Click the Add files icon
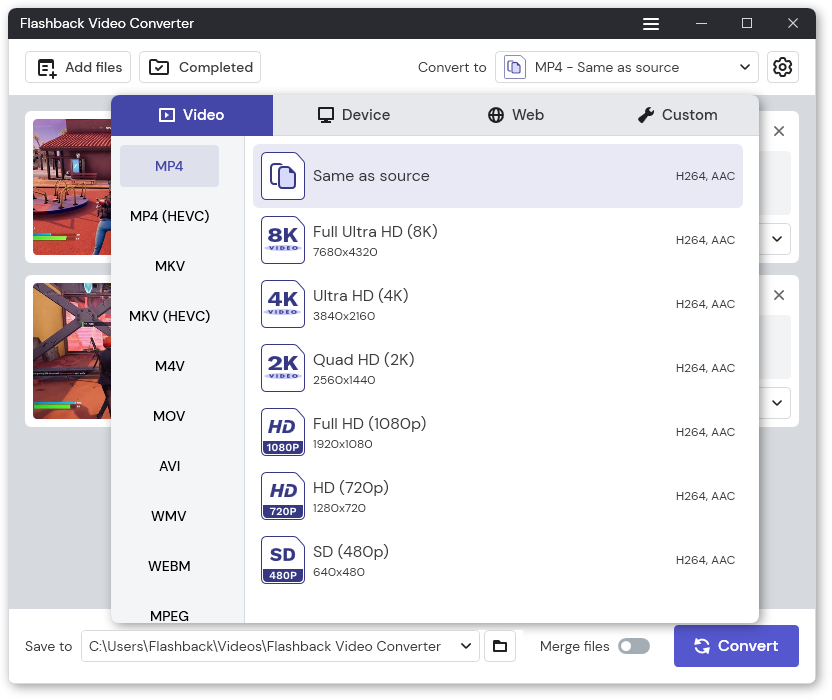832x700 pixels. pyautogui.click(x=47, y=68)
